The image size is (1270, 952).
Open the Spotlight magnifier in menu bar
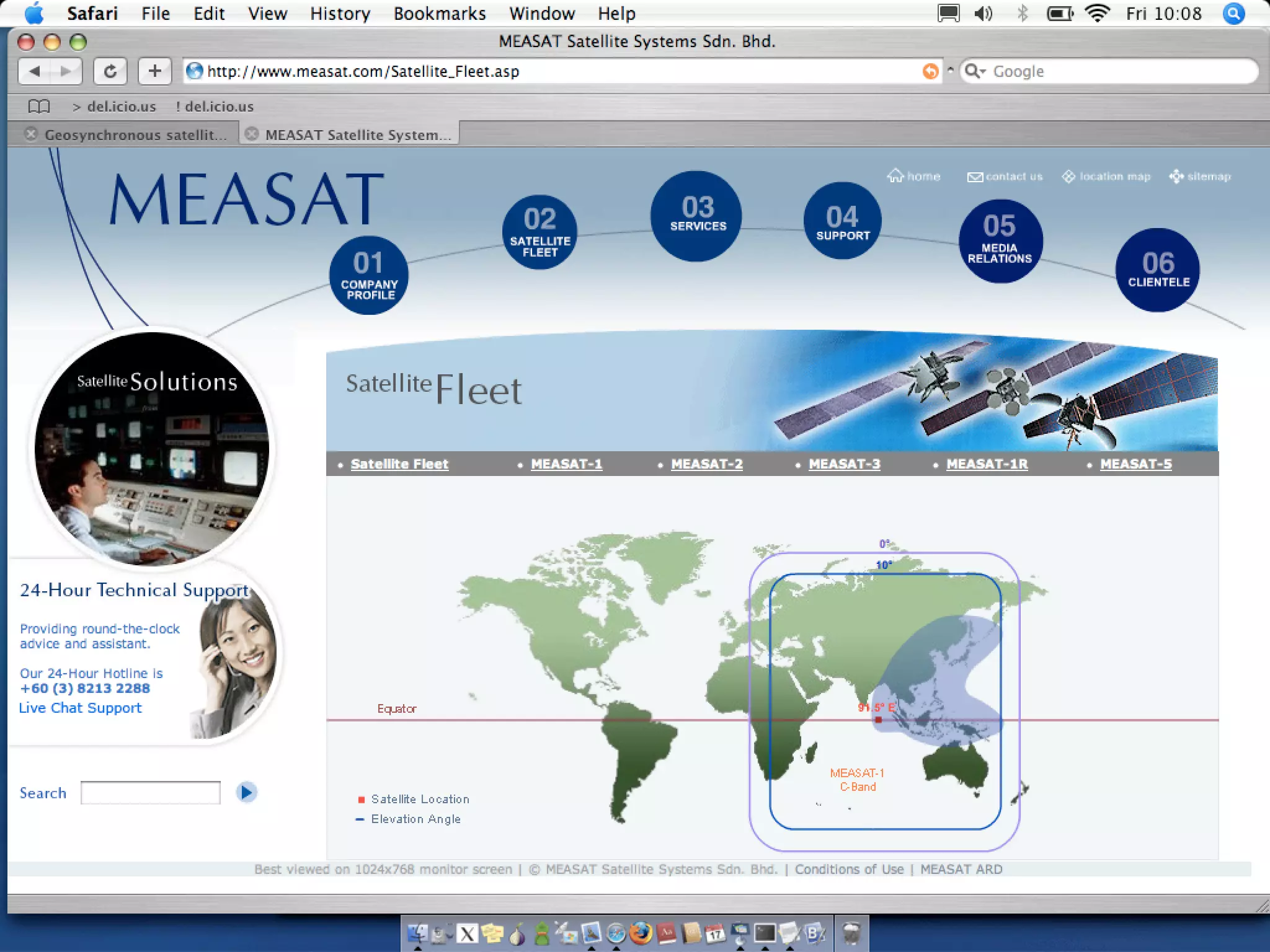(x=1233, y=14)
